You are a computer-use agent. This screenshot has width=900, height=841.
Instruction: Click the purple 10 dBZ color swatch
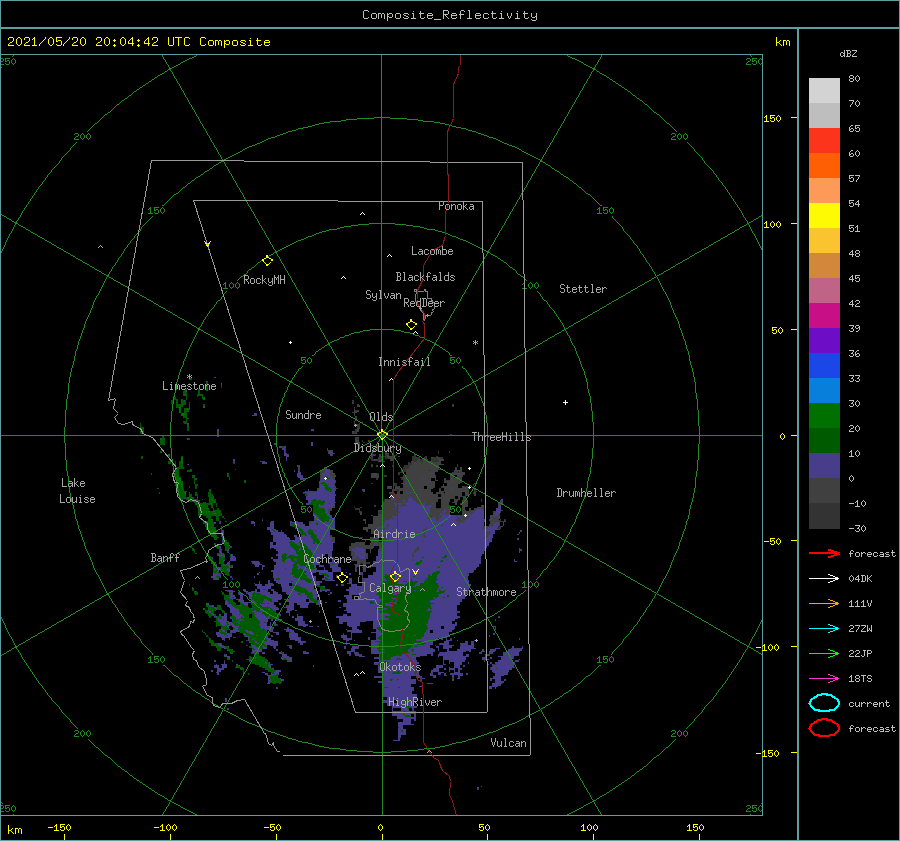[824, 466]
